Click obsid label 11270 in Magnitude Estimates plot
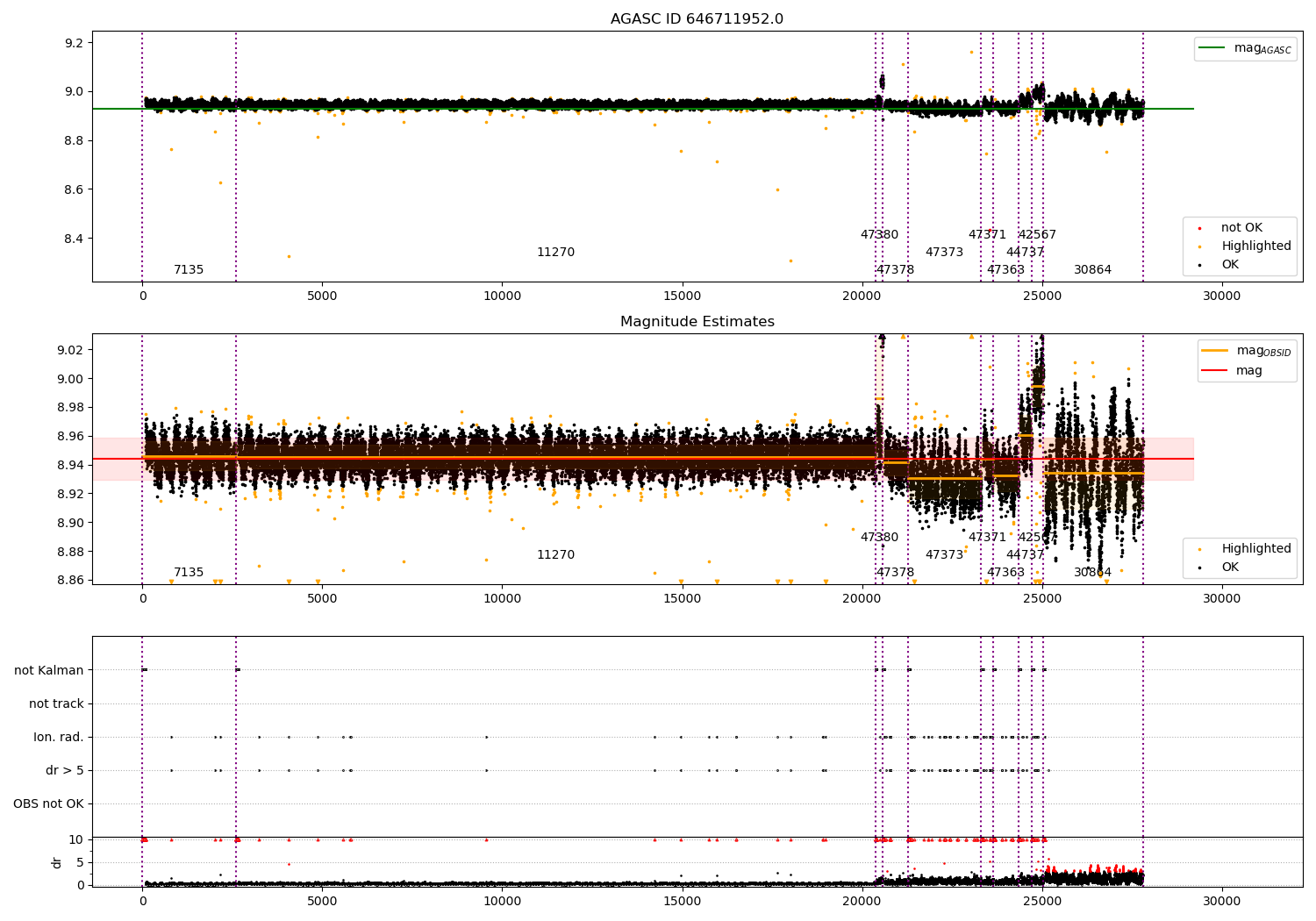This screenshot has height=921, width=1316. click(x=556, y=555)
